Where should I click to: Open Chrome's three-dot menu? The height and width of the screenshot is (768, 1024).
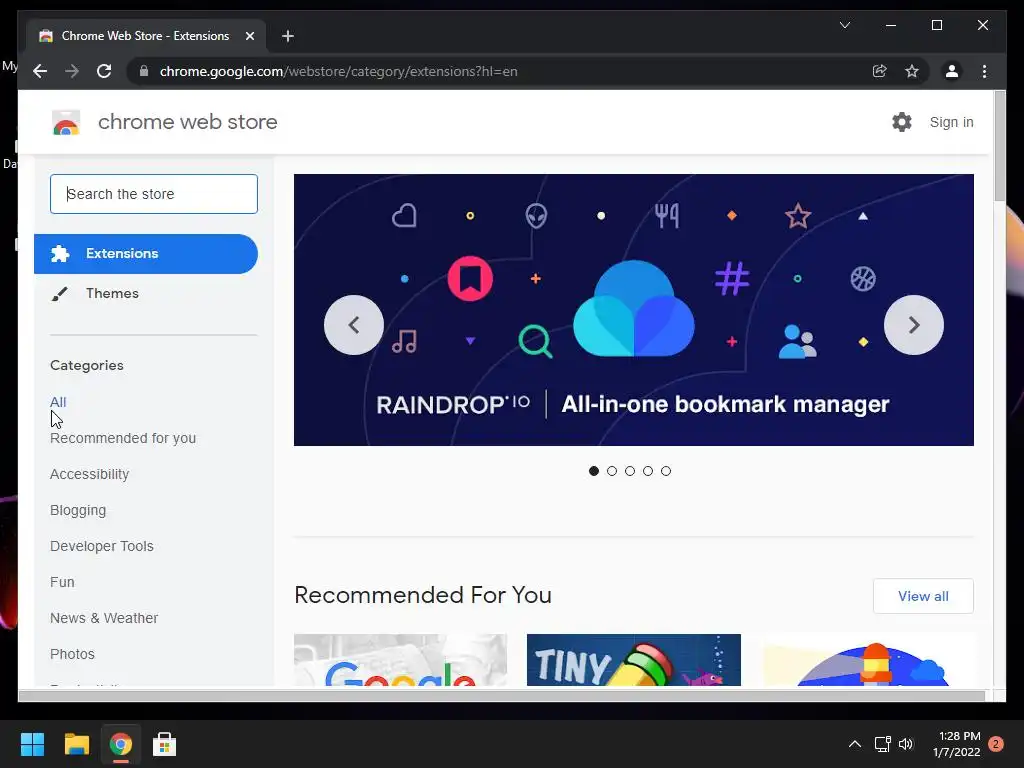click(x=984, y=71)
